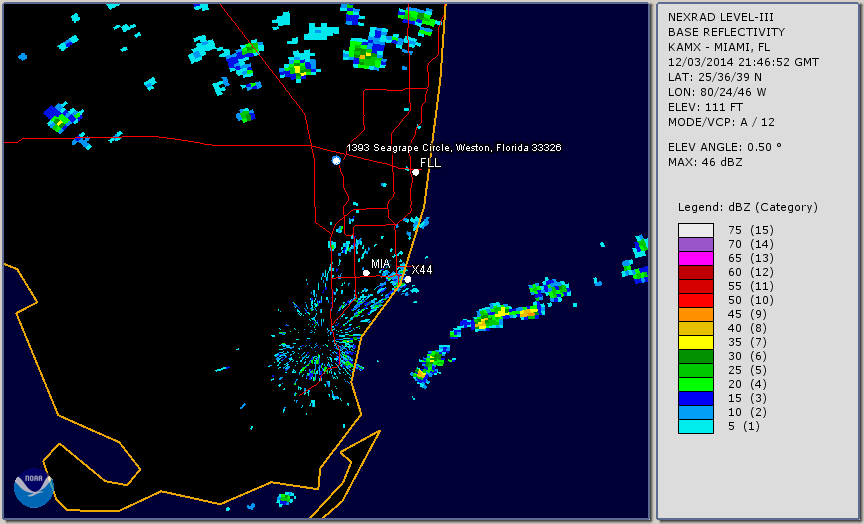
Task: Select the 55 dBZ legend swatch
Action: pos(696,287)
